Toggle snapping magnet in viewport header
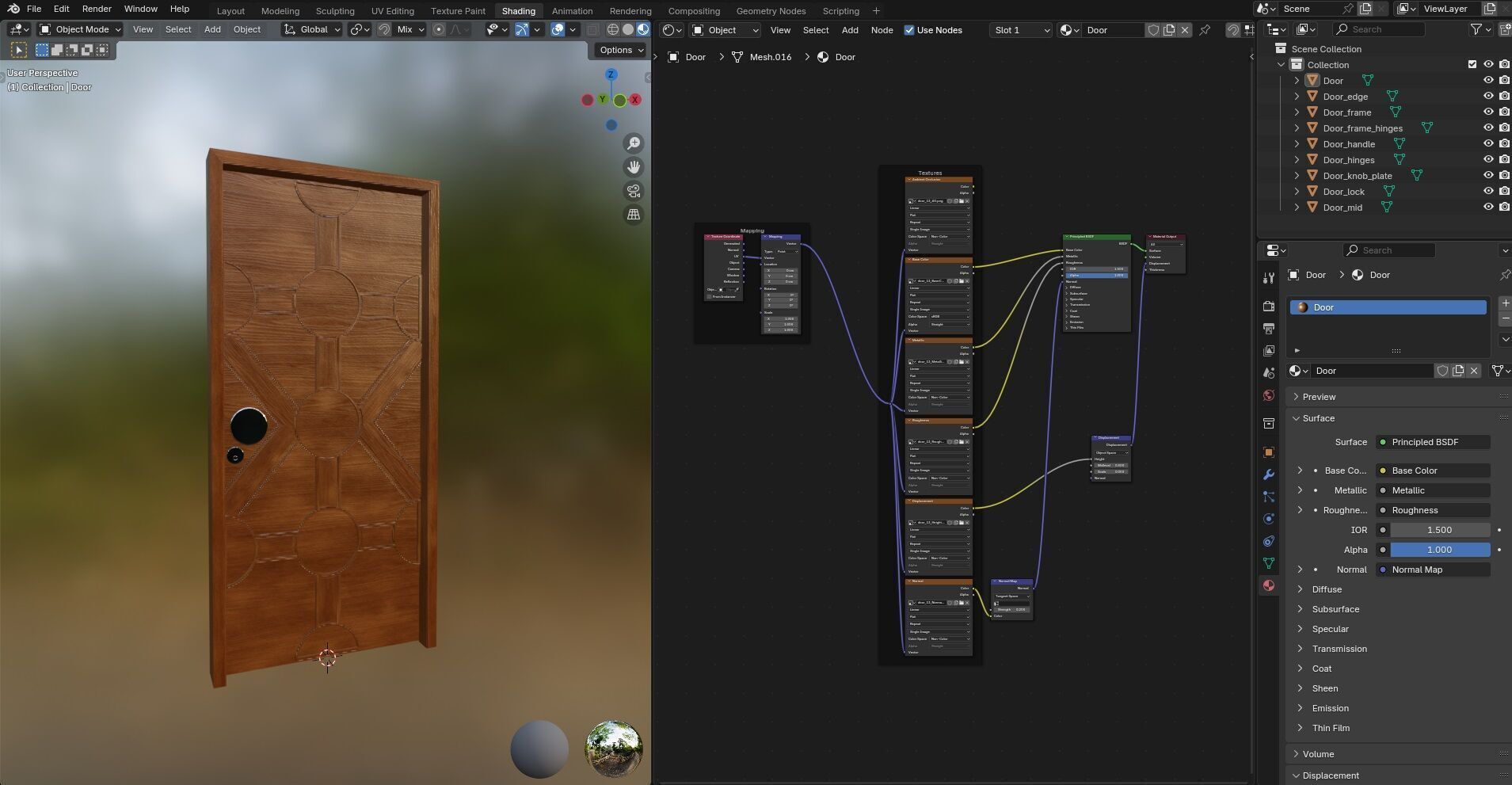Screen dimensions: 1512x785 [384, 29]
